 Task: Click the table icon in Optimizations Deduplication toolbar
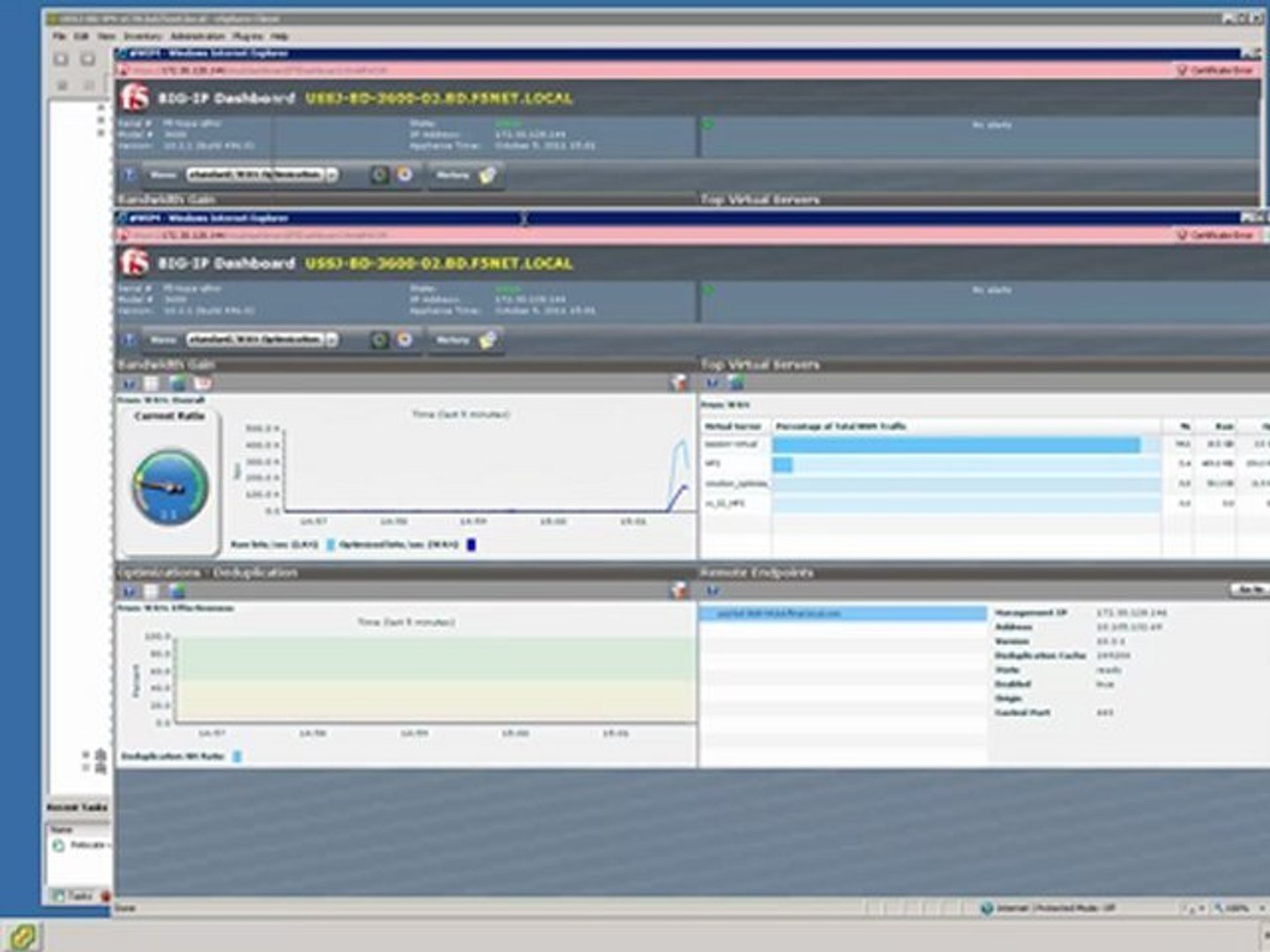(153, 591)
